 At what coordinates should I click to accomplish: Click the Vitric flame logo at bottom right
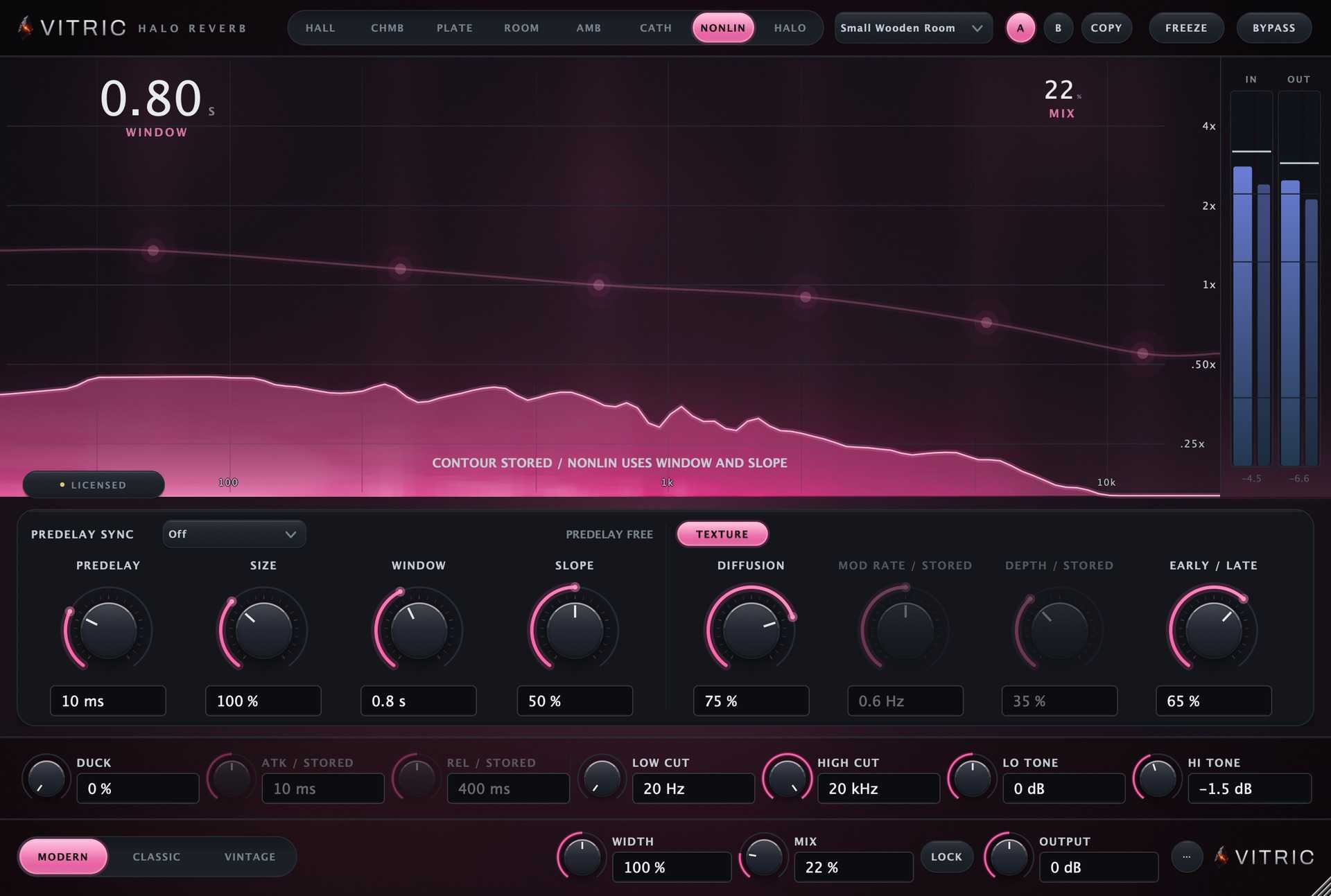click(1221, 857)
